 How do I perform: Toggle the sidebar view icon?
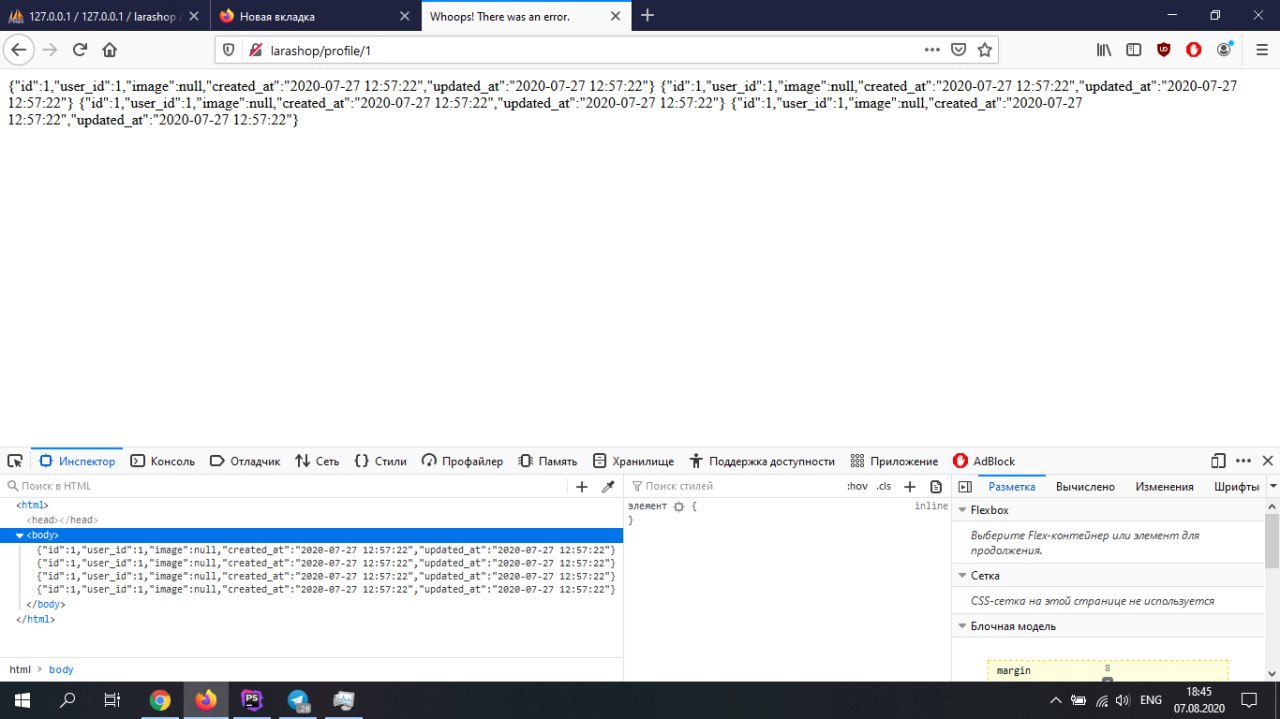1134,49
